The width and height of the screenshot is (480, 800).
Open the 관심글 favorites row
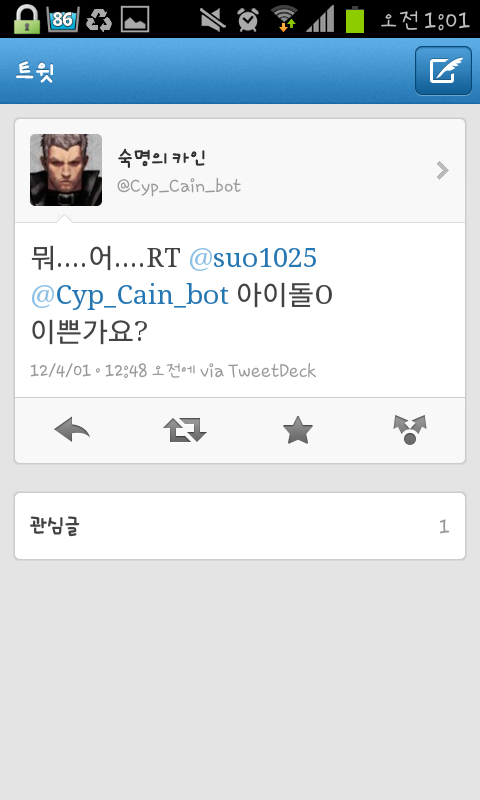pyautogui.click(x=240, y=526)
